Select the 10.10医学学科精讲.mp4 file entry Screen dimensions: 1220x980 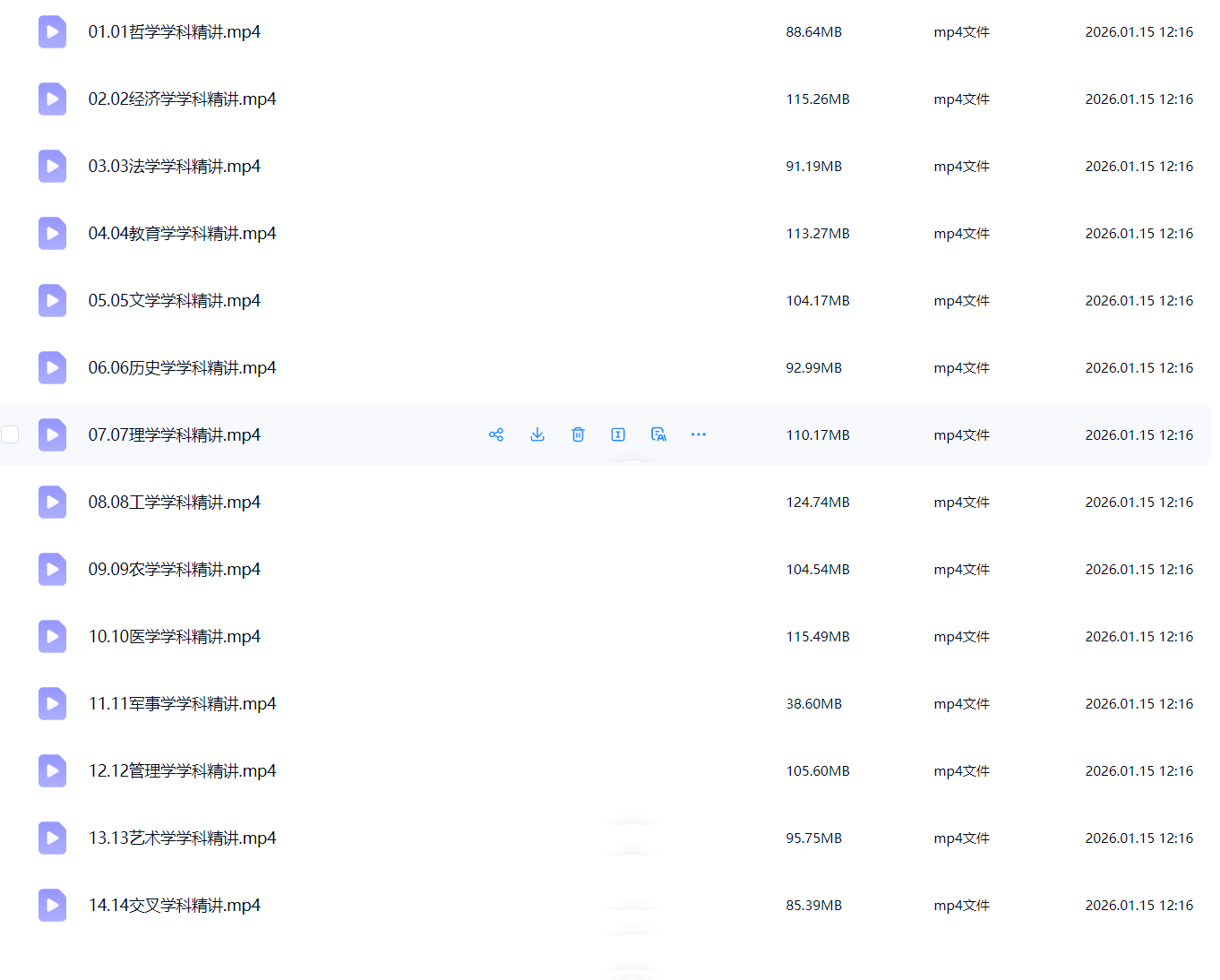pos(174,637)
